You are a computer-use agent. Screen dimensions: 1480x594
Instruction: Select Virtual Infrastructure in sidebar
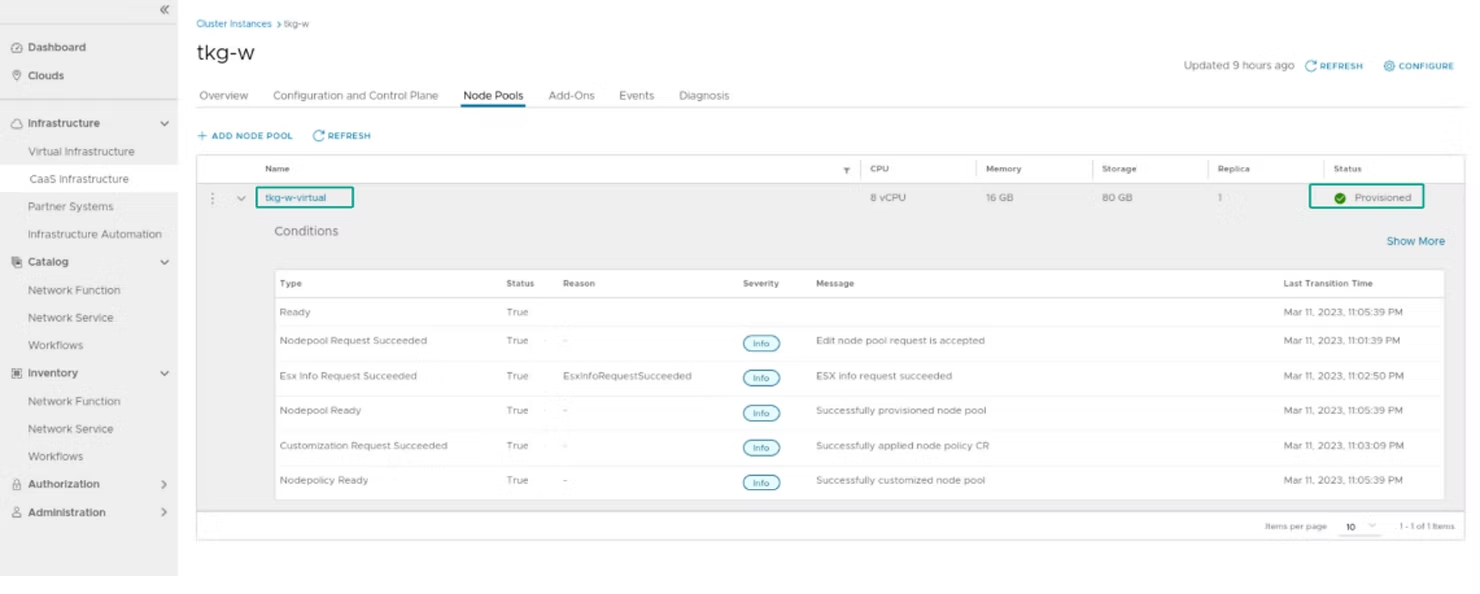point(81,152)
